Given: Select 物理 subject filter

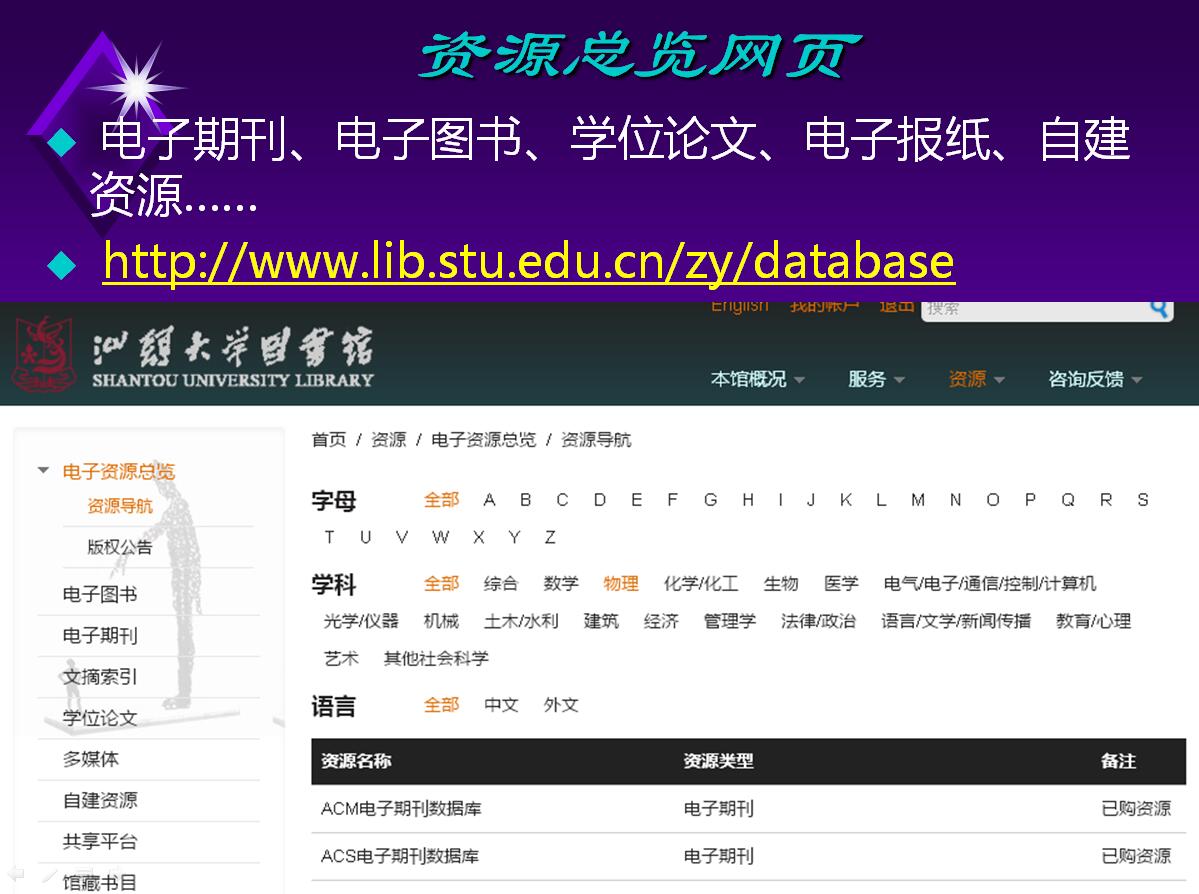Looking at the screenshot, I should 621,583.
